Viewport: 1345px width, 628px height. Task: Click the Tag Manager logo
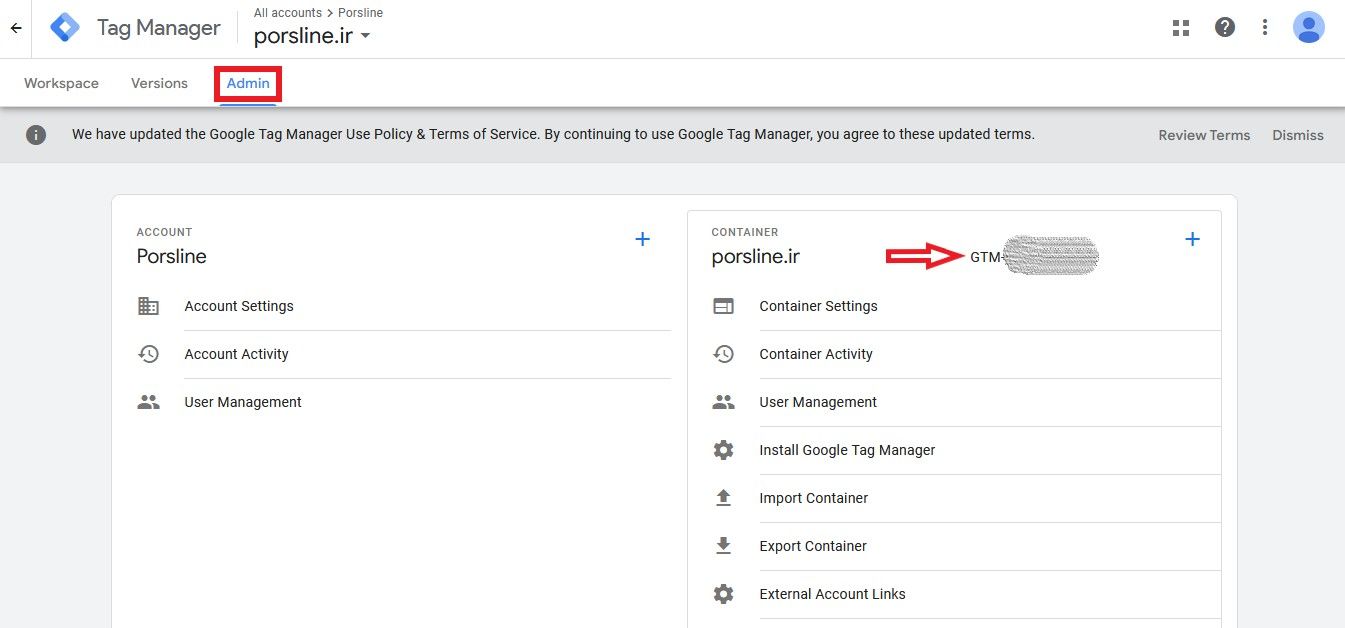click(x=65, y=28)
